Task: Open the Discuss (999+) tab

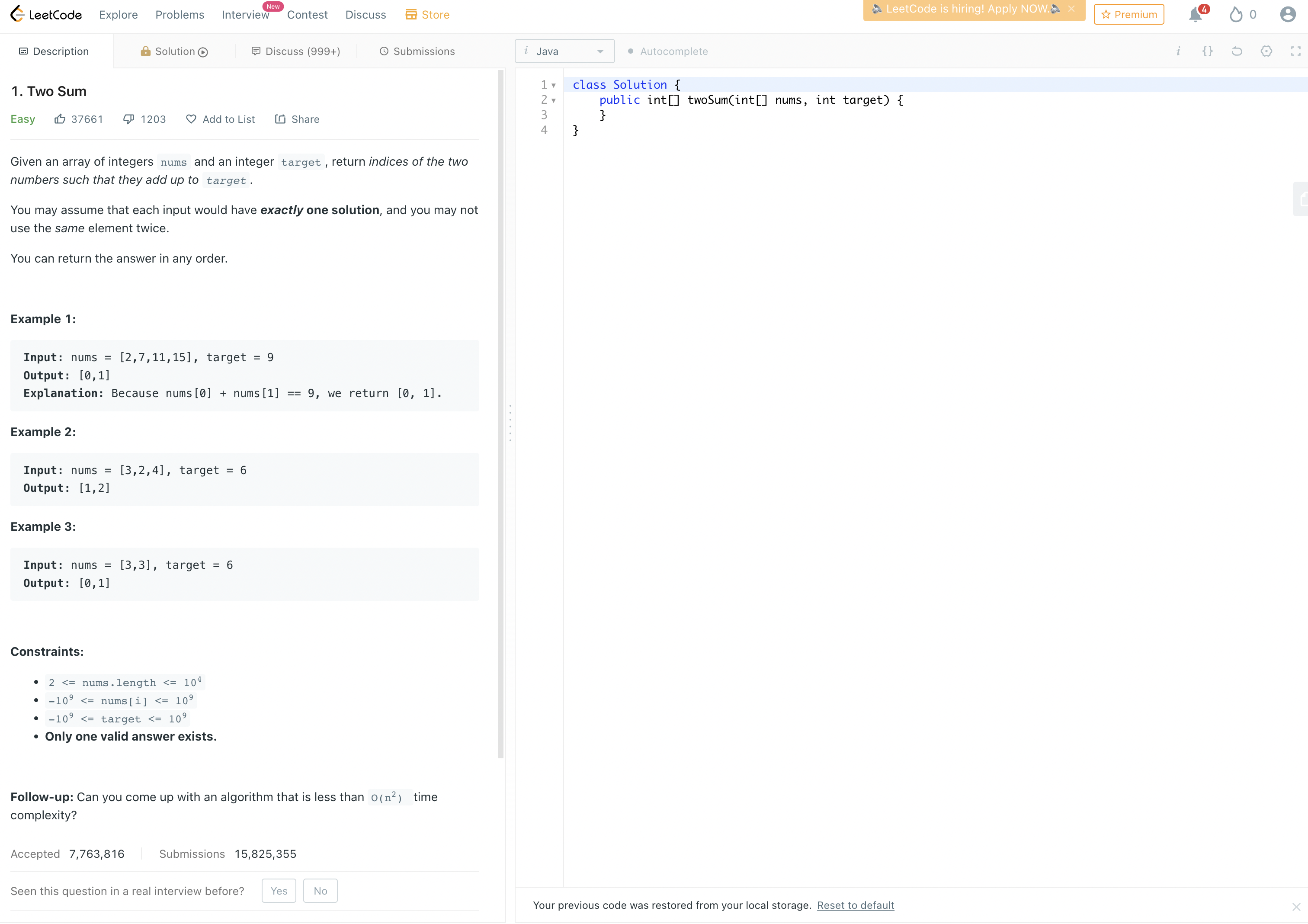Action: pyautogui.click(x=296, y=51)
